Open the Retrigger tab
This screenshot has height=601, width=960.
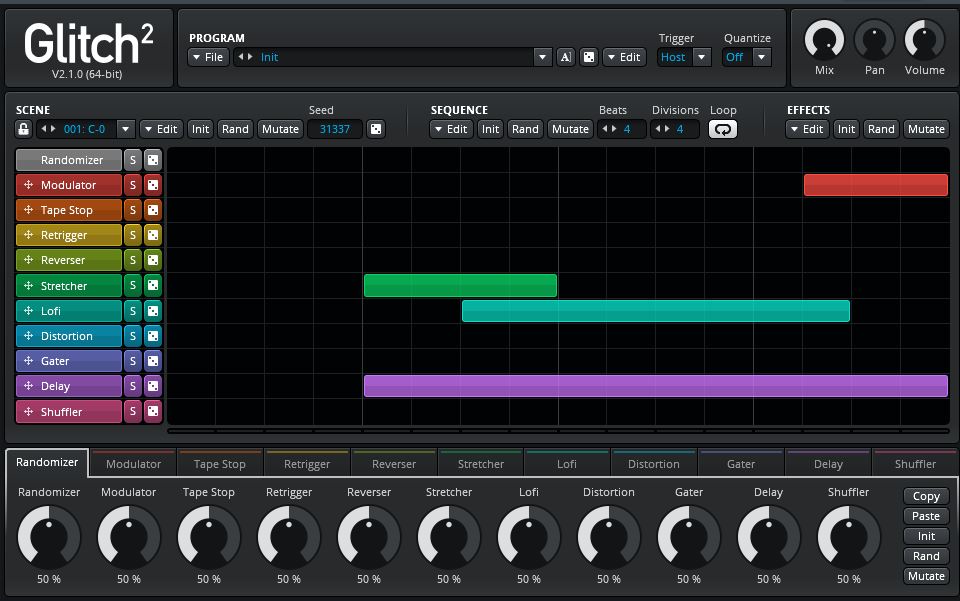pyautogui.click(x=307, y=463)
